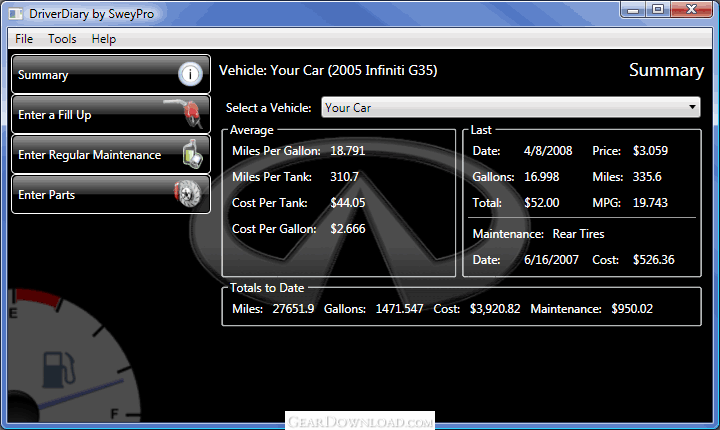The height and width of the screenshot is (430, 720).
Task: Open the Enter Parts page
Action: pyautogui.click(x=111, y=194)
